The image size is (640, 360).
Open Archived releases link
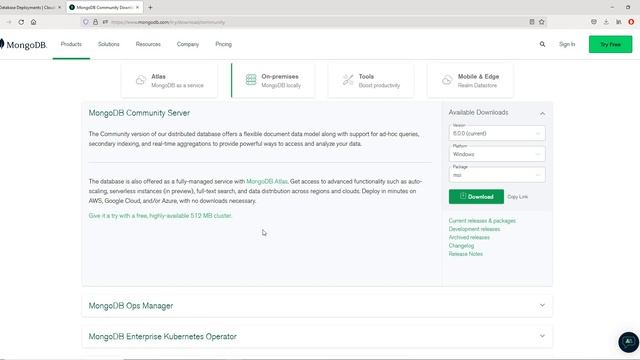pos(469,237)
